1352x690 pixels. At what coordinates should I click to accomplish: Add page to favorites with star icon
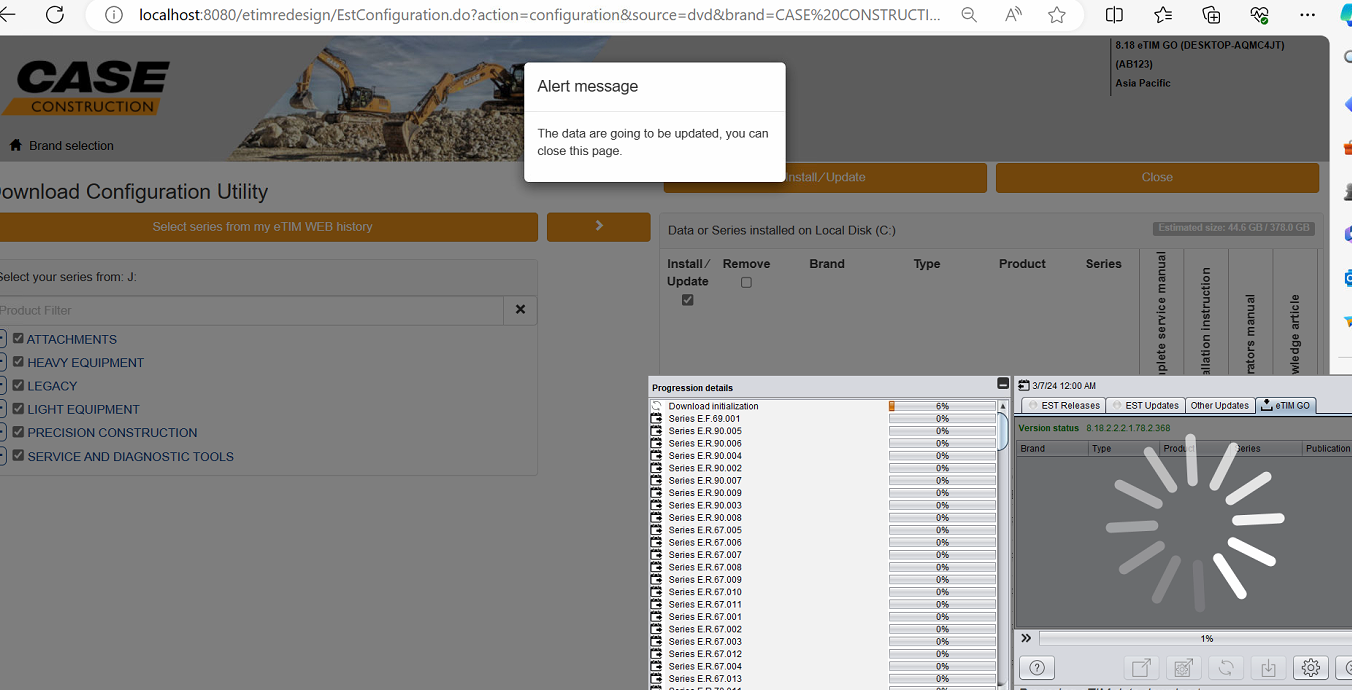(1057, 15)
